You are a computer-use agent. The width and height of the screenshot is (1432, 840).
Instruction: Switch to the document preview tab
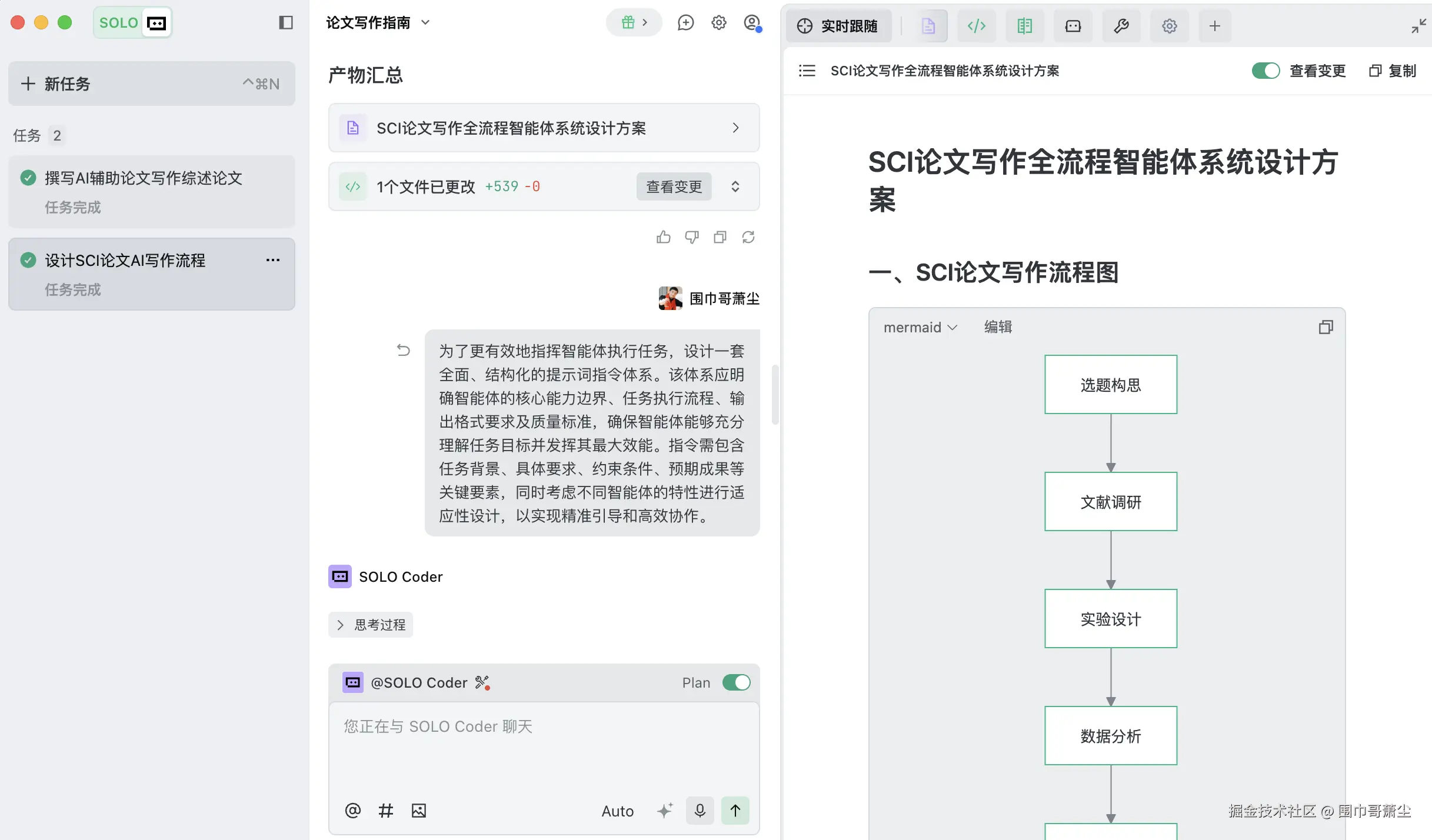[x=930, y=25]
